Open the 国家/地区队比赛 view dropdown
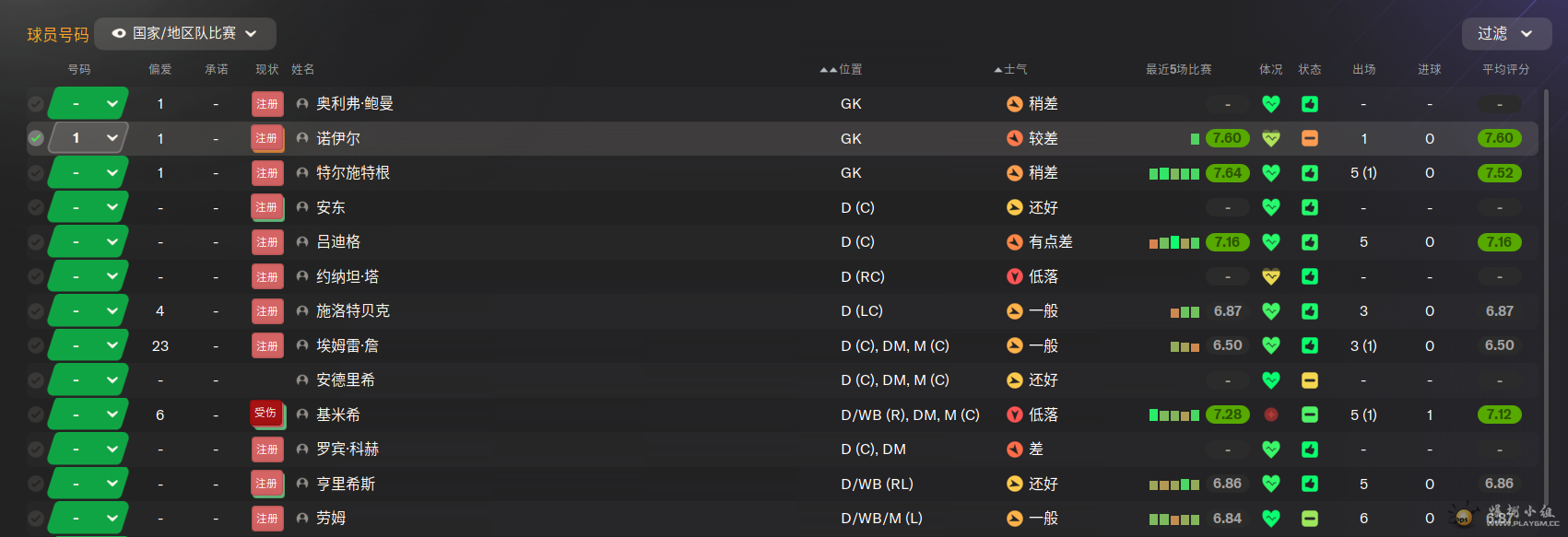Screen dimensions: 1568x537 pyautogui.click(x=185, y=33)
